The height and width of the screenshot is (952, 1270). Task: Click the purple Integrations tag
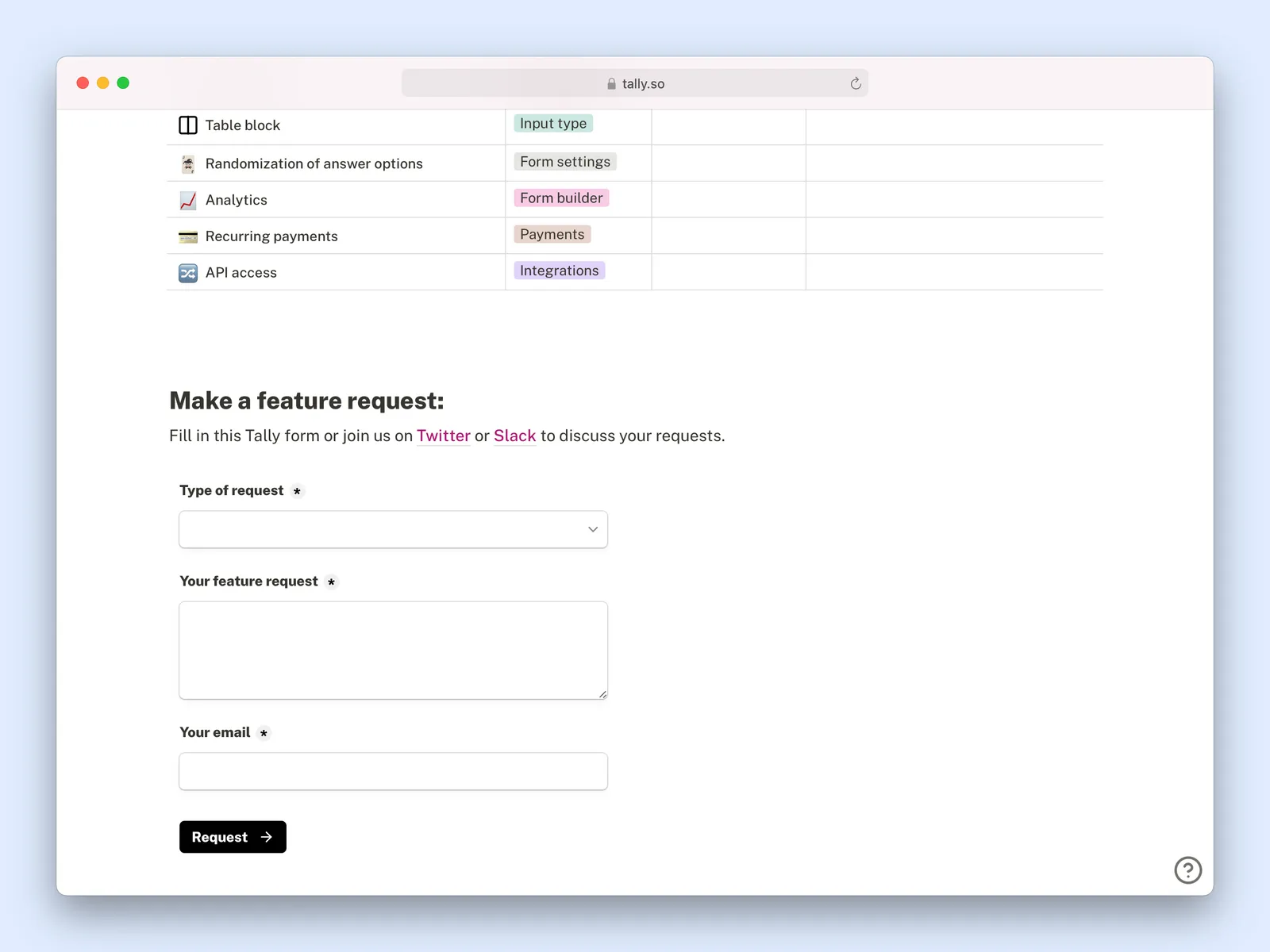click(559, 271)
